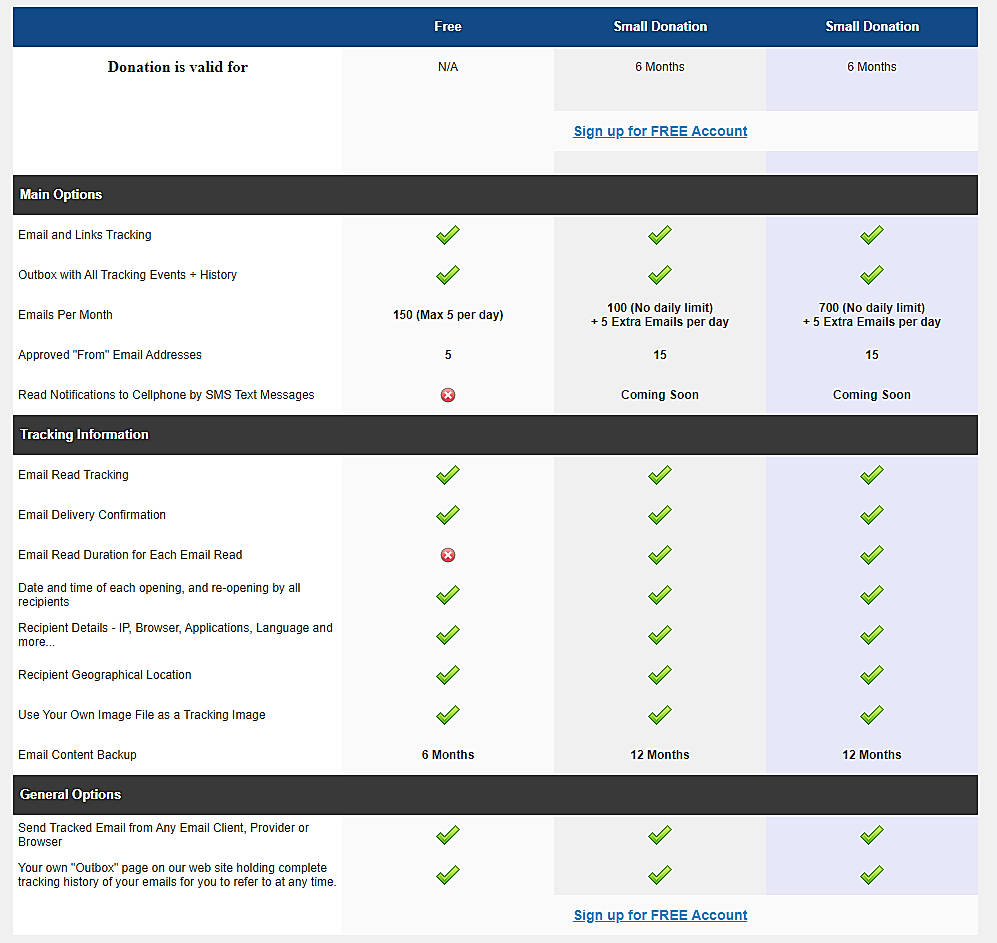Click the Free checkmark for Use Your Own Image File

pos(448,715)
